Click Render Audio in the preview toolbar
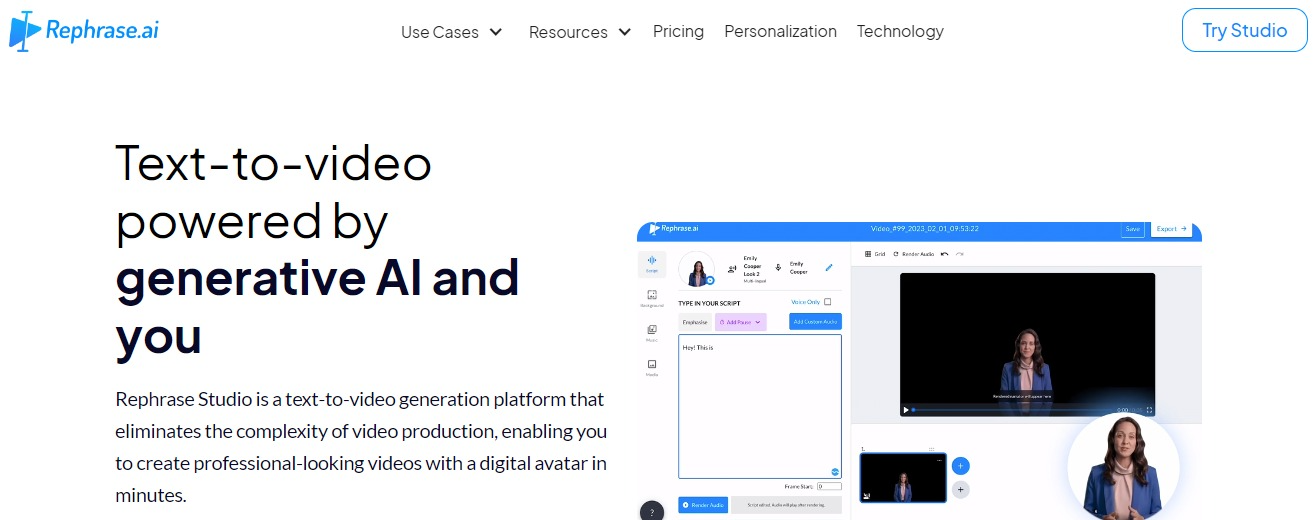1315x520 pixels. coord(913,254)
